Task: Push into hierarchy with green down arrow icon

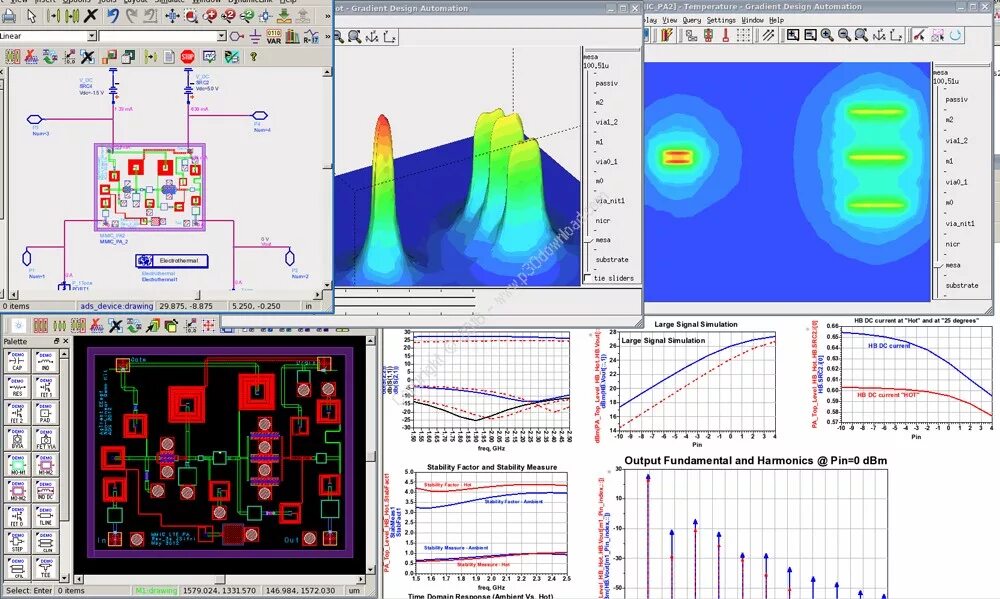Action: coord(284,15)
